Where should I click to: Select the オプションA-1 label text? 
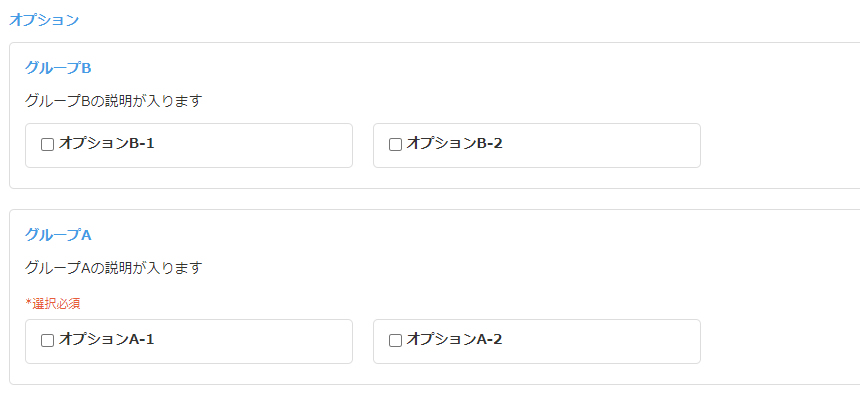[106, 339]
